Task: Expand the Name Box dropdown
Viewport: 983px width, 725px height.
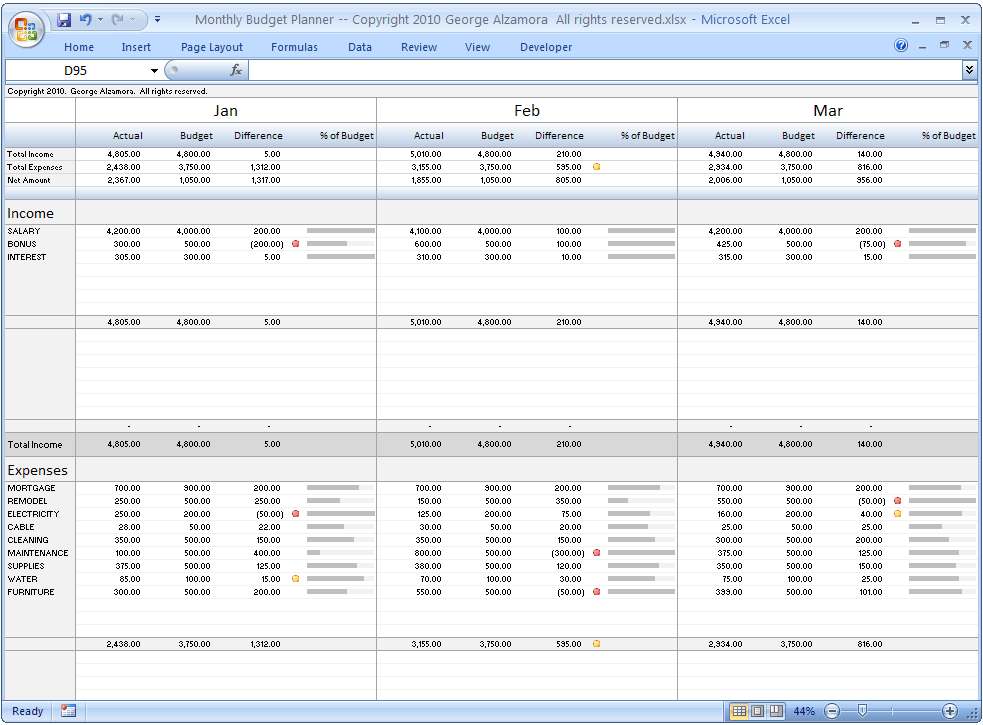Action: coord(154,71)
